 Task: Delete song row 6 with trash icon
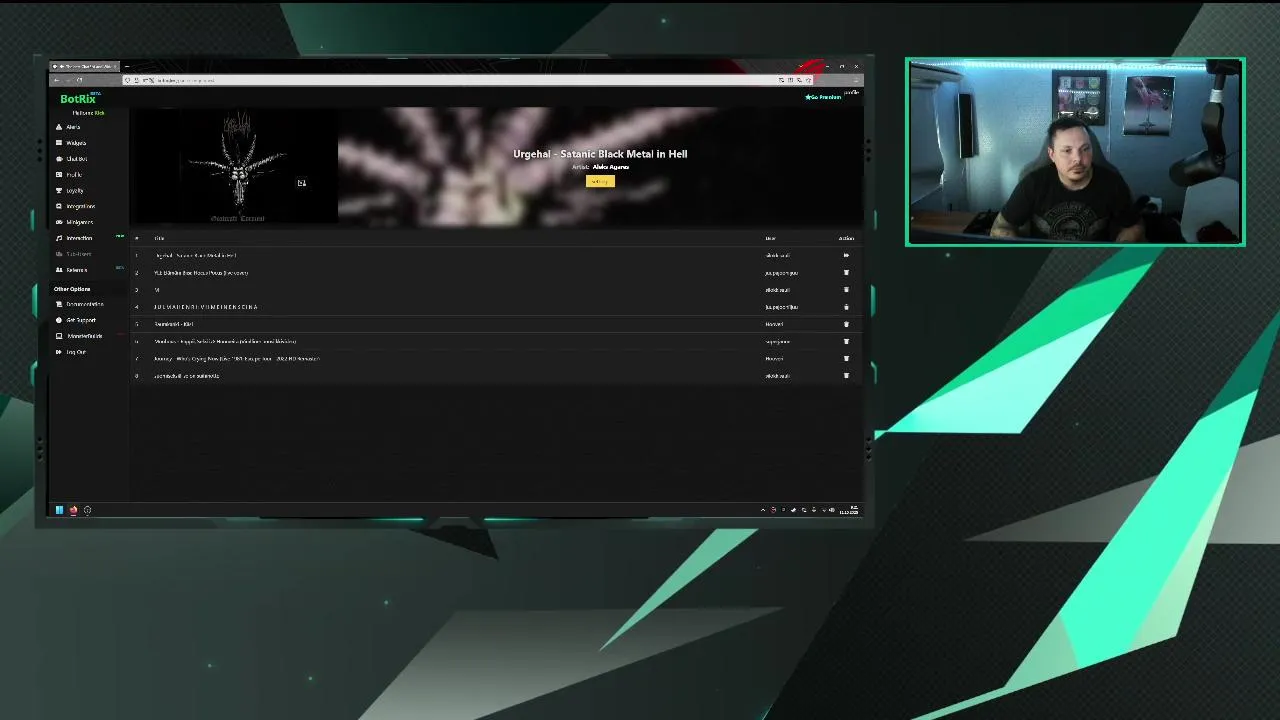(x=846, y=341)
